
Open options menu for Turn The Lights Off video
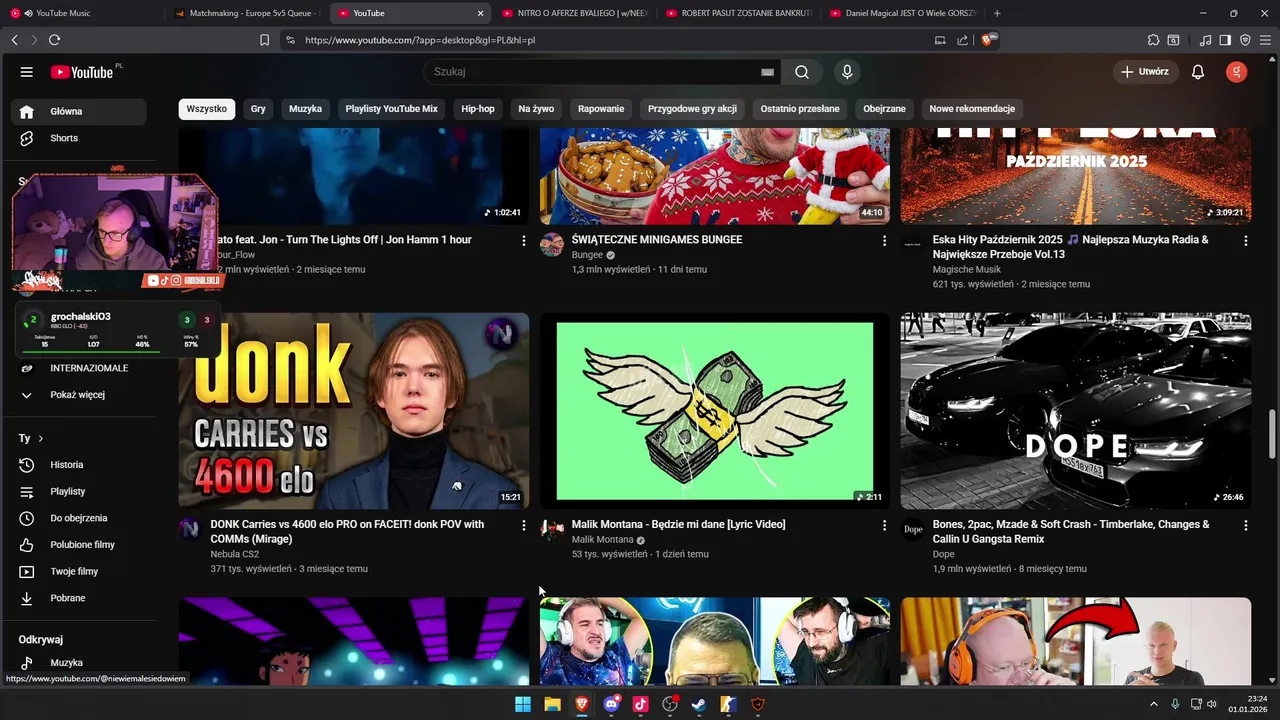tap(523, 241)
